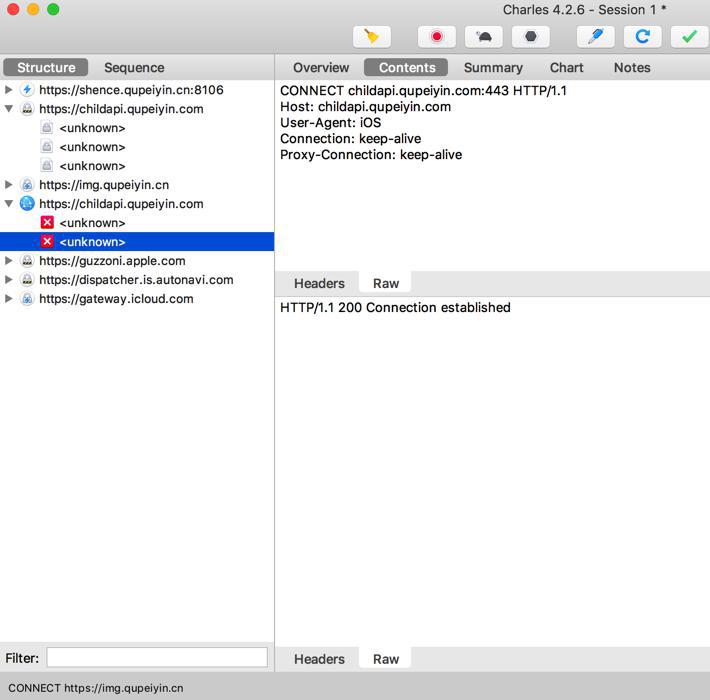Image resolution: width=710 pixels, height=700 pixels.
Task: Click the blue pen Compose icon
Action: (595, 37)
